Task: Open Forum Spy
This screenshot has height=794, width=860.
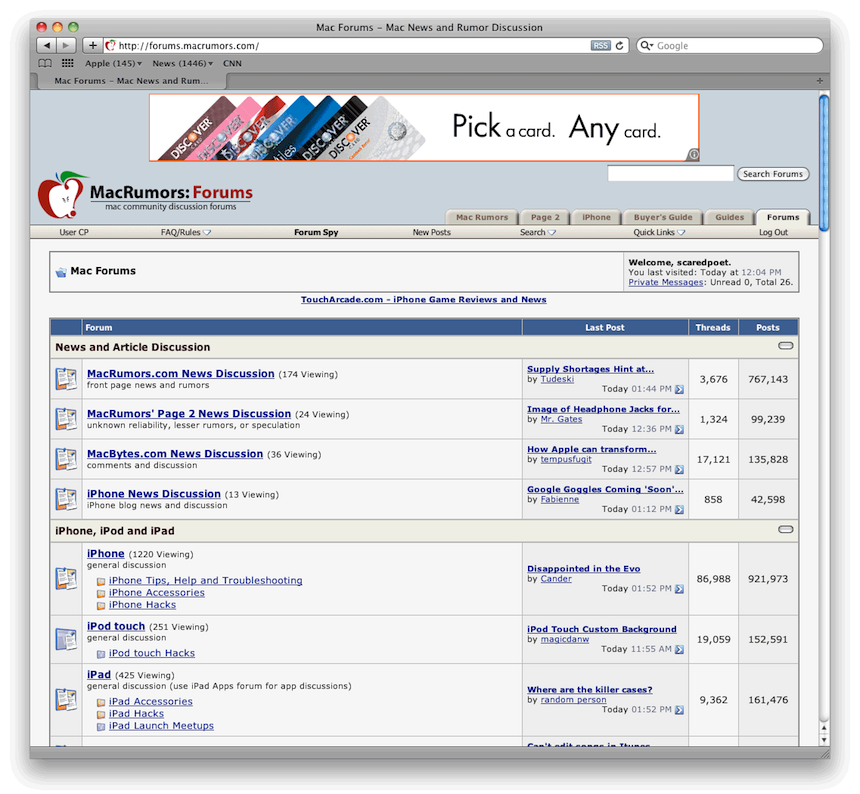Action: click(x=316, y=232)
